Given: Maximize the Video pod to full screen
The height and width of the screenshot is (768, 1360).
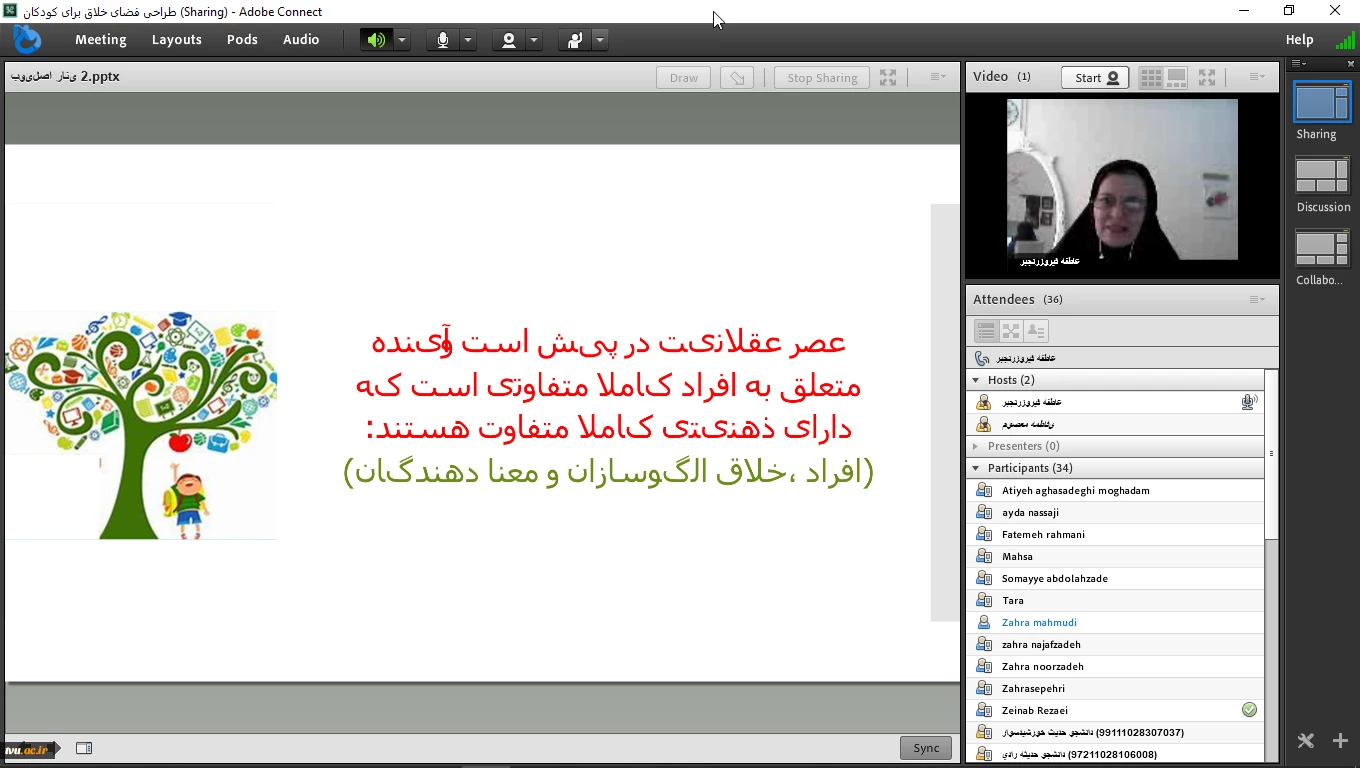Looking at the screenshot, I should [x=1207, y=77].
